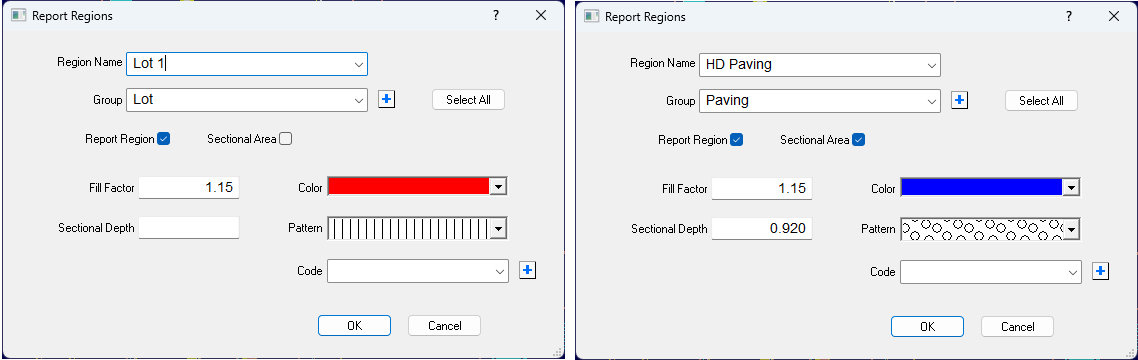Click app icon in left dialog title bar
The height and width of the screenshot is (360, 1138).
[18, 15]
